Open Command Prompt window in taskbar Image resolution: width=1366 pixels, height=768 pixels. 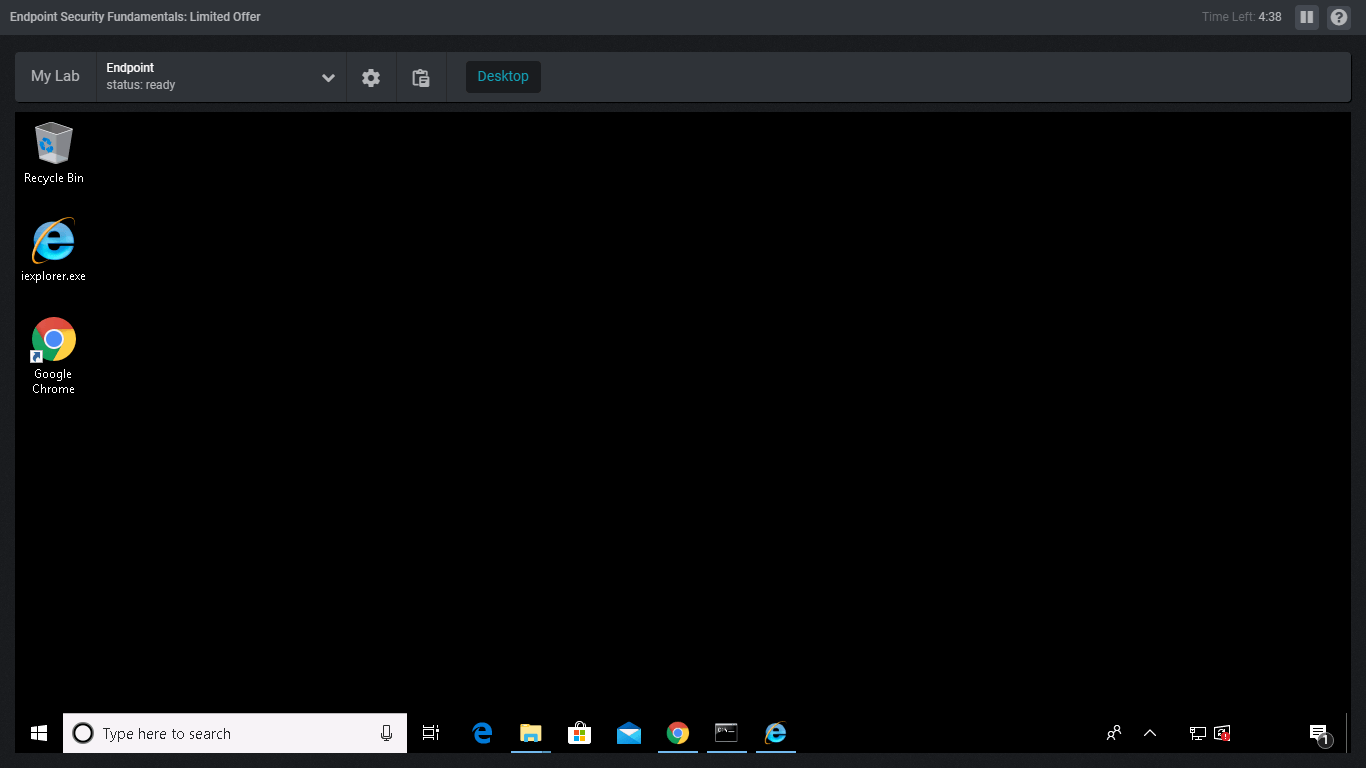tap(726, 733)
